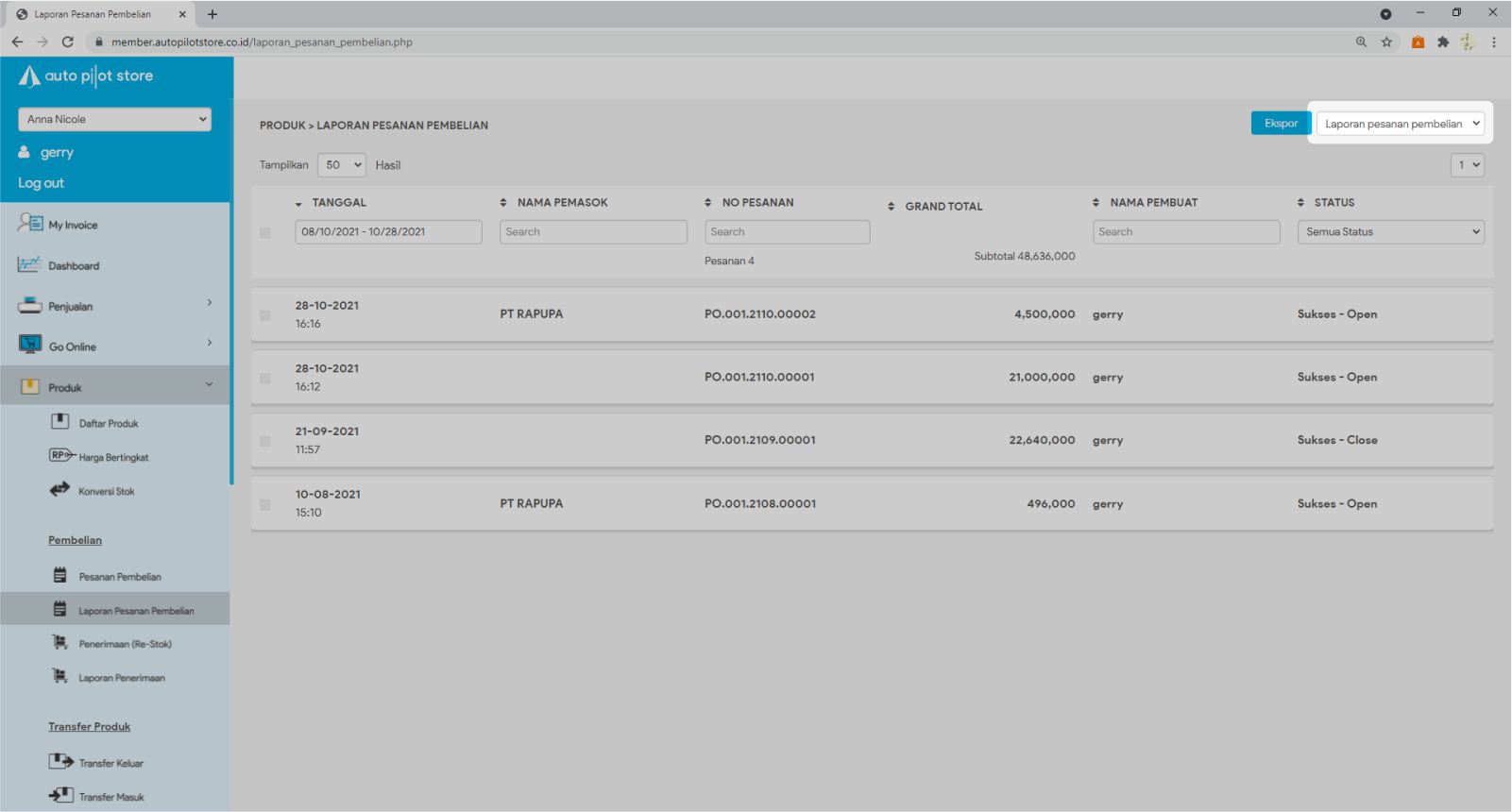Go to Pesanan Pembelian menu item
The height and width of the screenshot is (812, 1512).
pyautogui.click(x=120, y=577)
